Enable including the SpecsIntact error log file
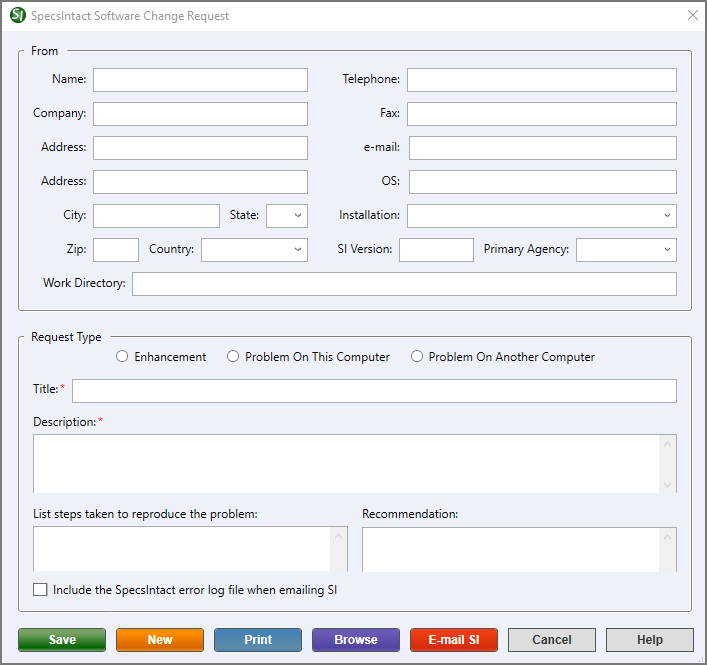The height and width of the screenshot is (665, 707). (x=40, y=590)
